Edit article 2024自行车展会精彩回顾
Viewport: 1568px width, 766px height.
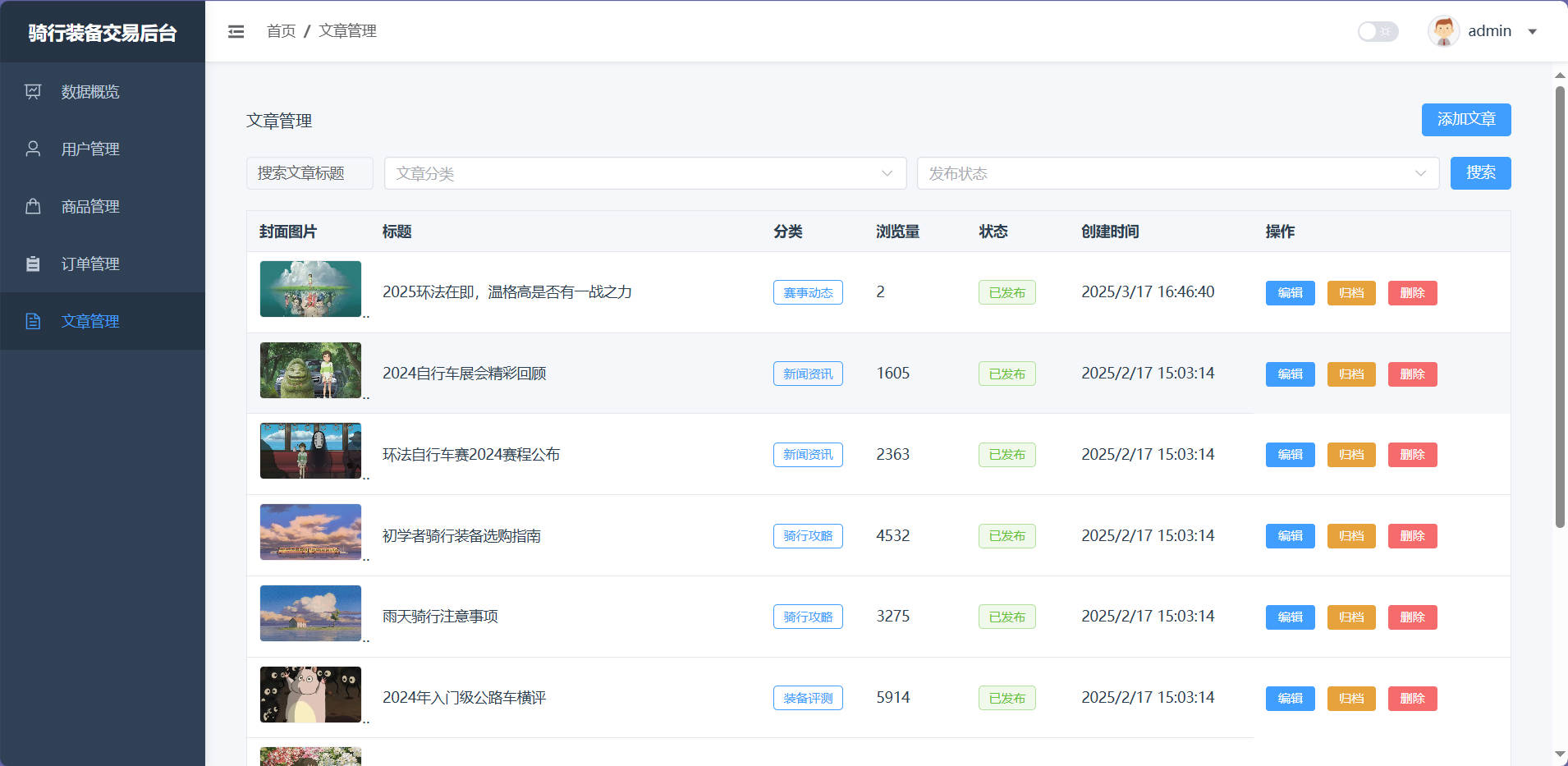(x=1290, y=374)
